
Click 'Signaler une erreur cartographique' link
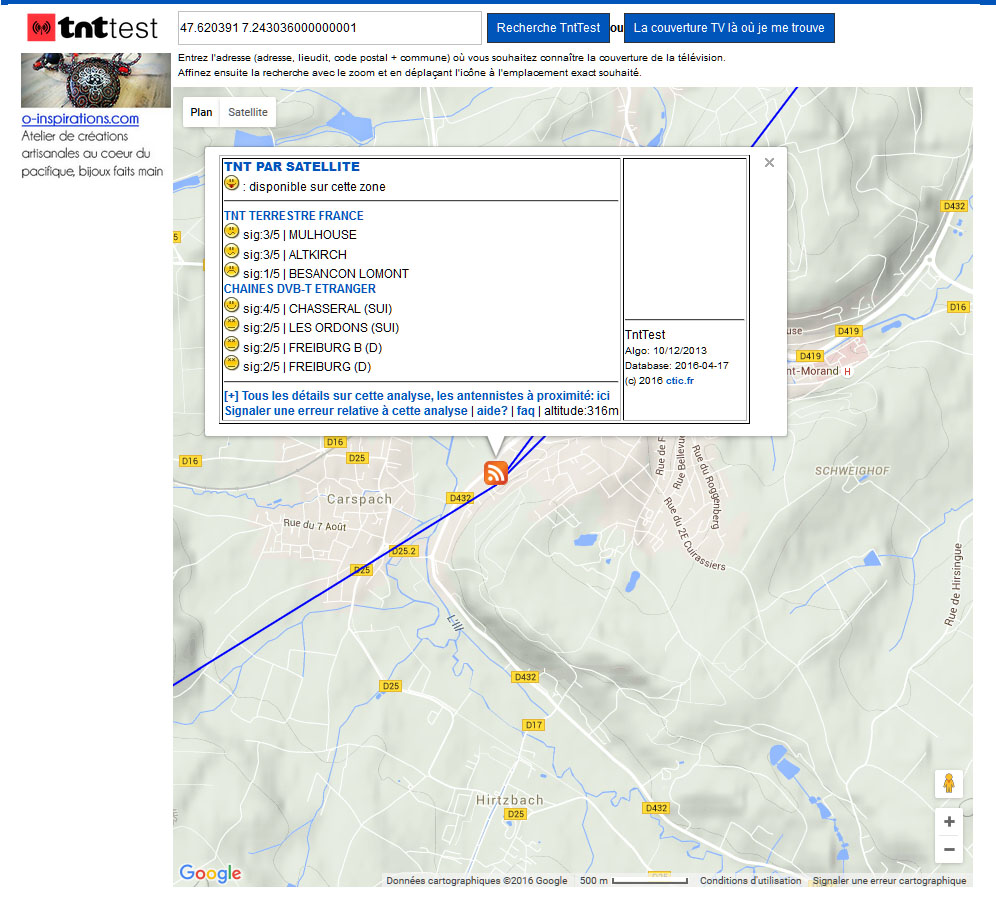889,880
